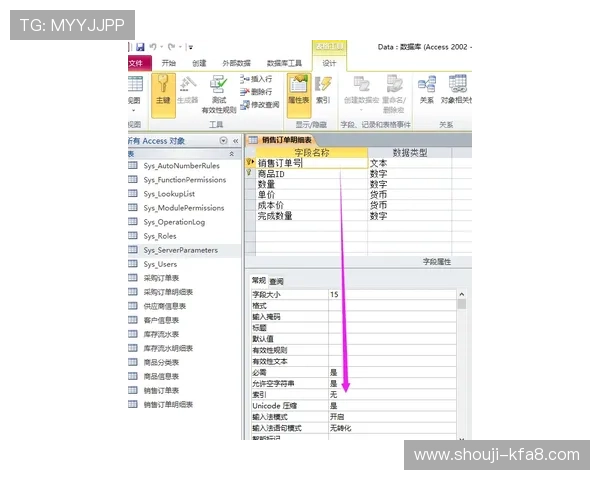Toggle the 属性表 property sheet button
The image size is (600, 480).
[x=299, y=95]
